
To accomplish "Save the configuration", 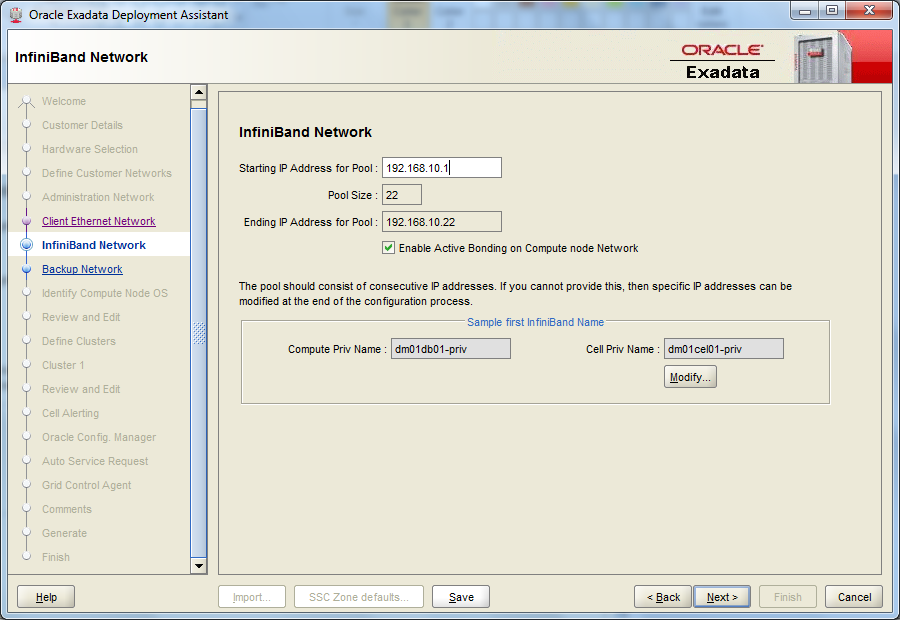I will coord(461,597).
